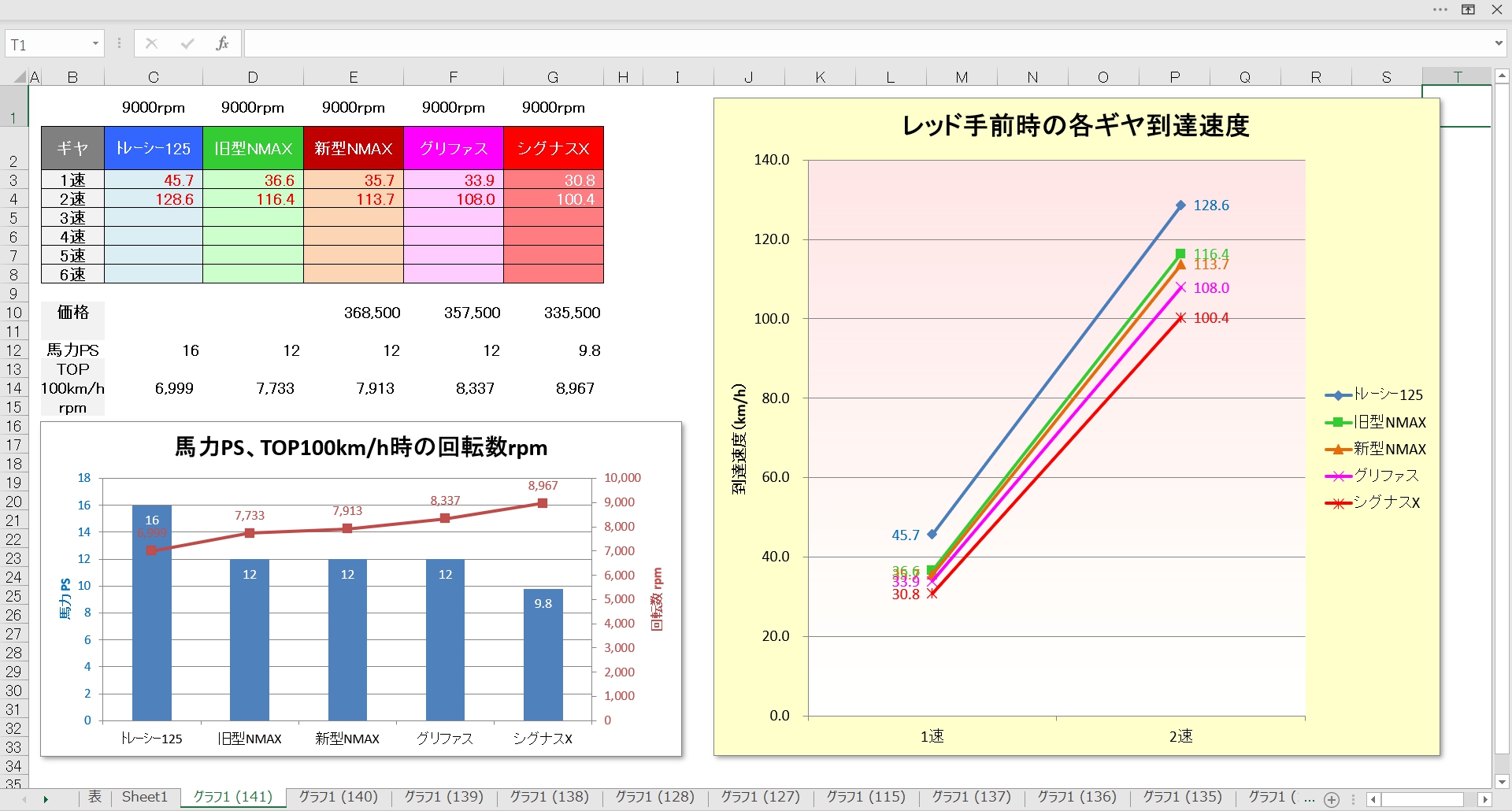
Task: Click inside the formula bar input
Action: (866, 43)
